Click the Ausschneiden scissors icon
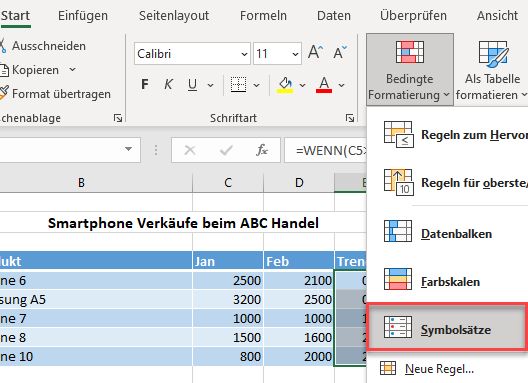This screenshot has height=383, width=528. pyautogui.click(x=3, y=45)
